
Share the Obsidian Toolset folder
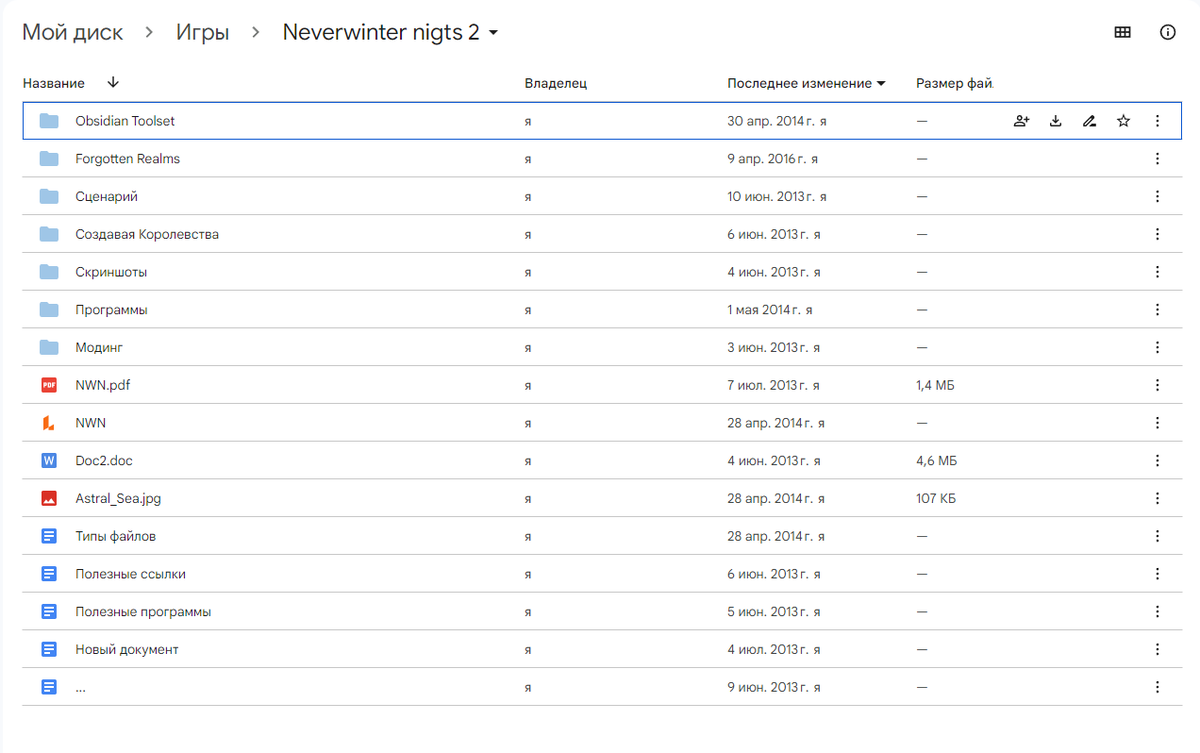click(x=1021, y=121)
